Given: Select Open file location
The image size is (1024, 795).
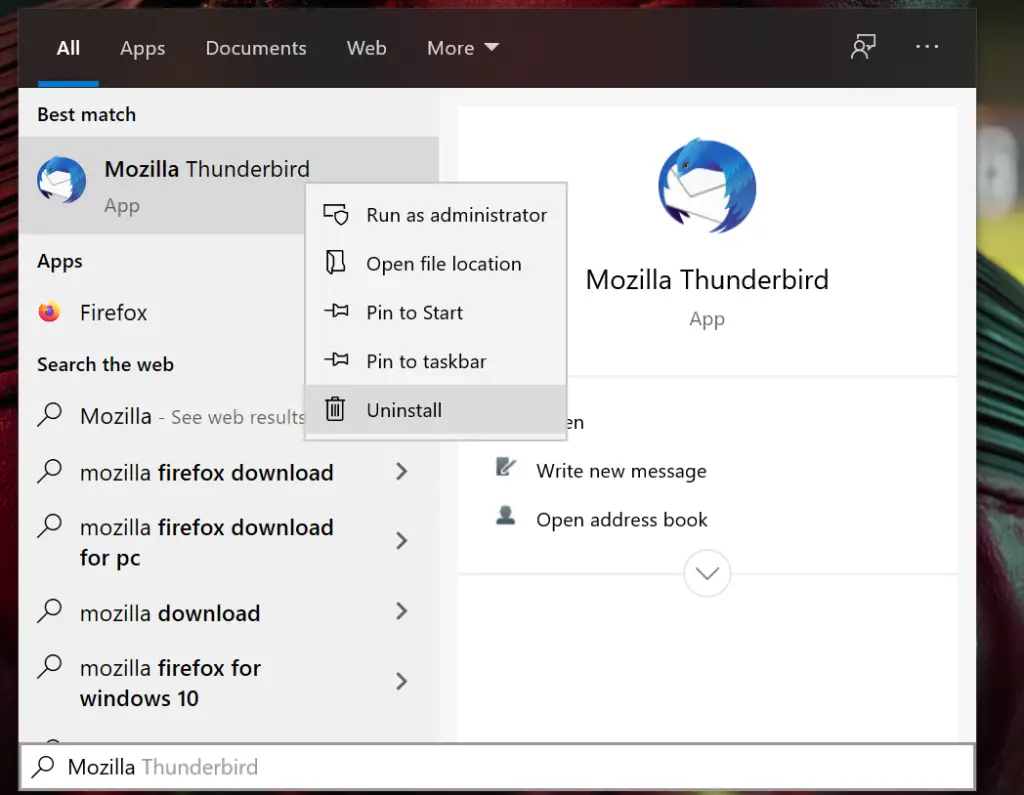Looking at the screenshot, I should coord(436,263).
